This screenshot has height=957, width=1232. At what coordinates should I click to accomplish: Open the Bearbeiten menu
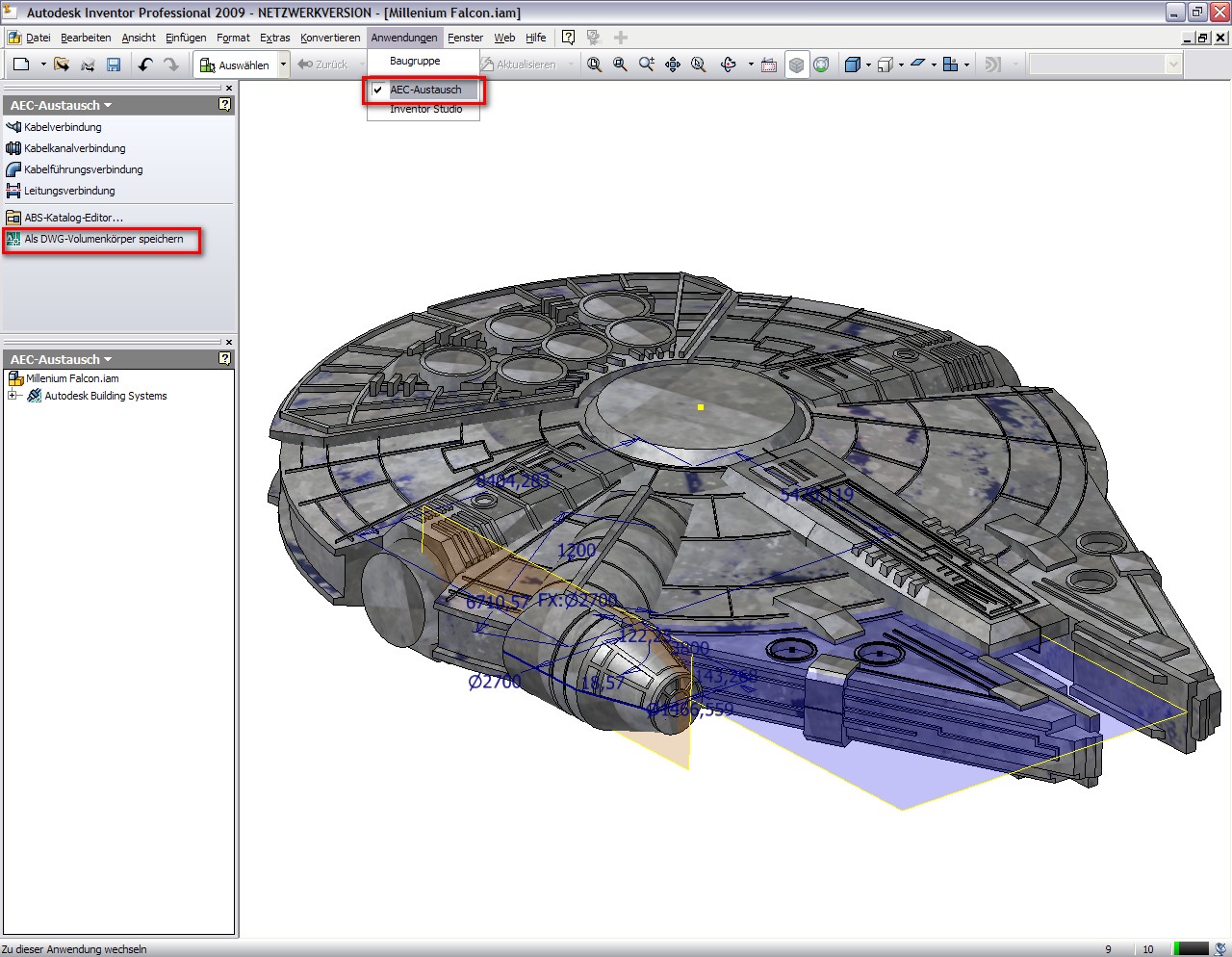(x=86, y=38)
